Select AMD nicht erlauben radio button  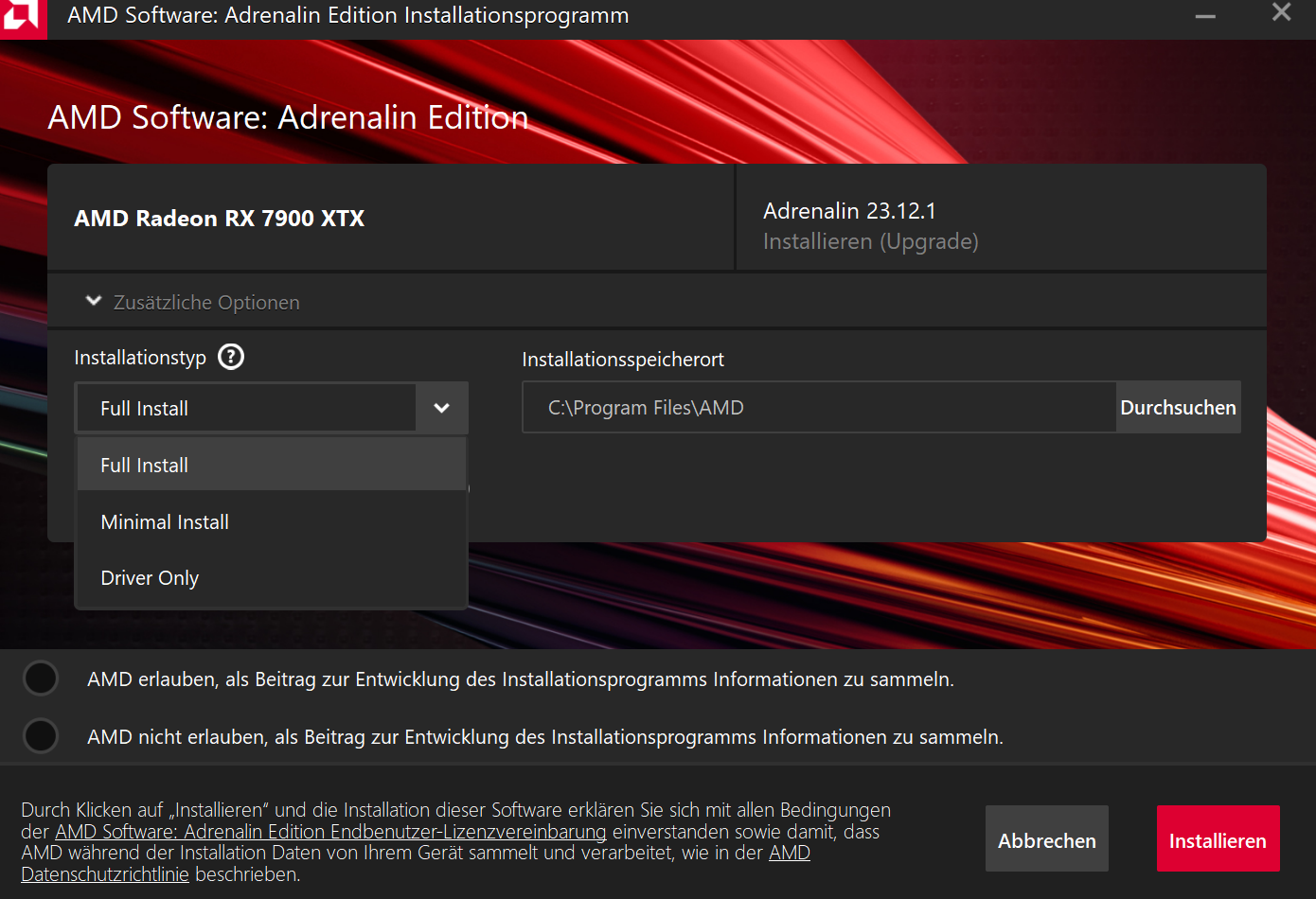tap(40, 735)
